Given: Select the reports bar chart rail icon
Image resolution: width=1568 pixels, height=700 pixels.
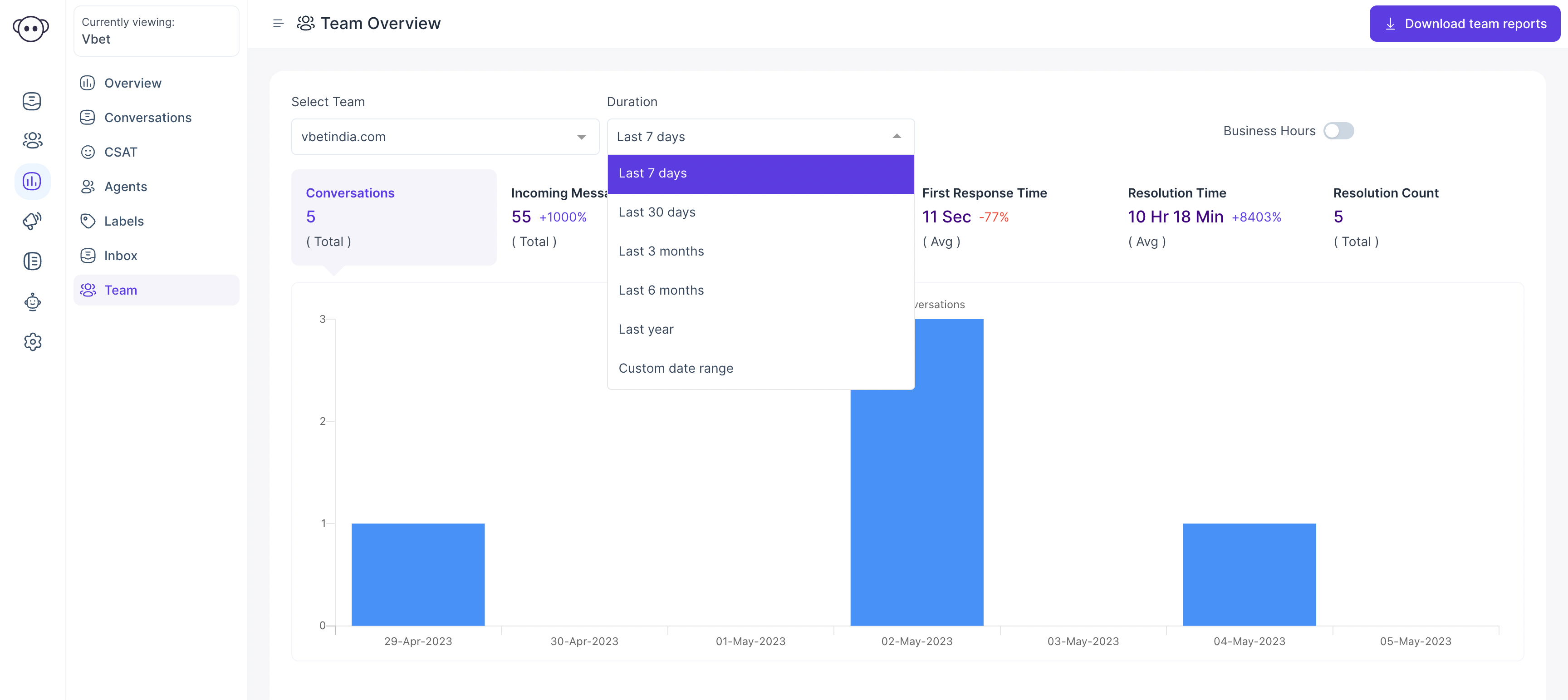Looking at the screenshot, I should pos(32,181).
